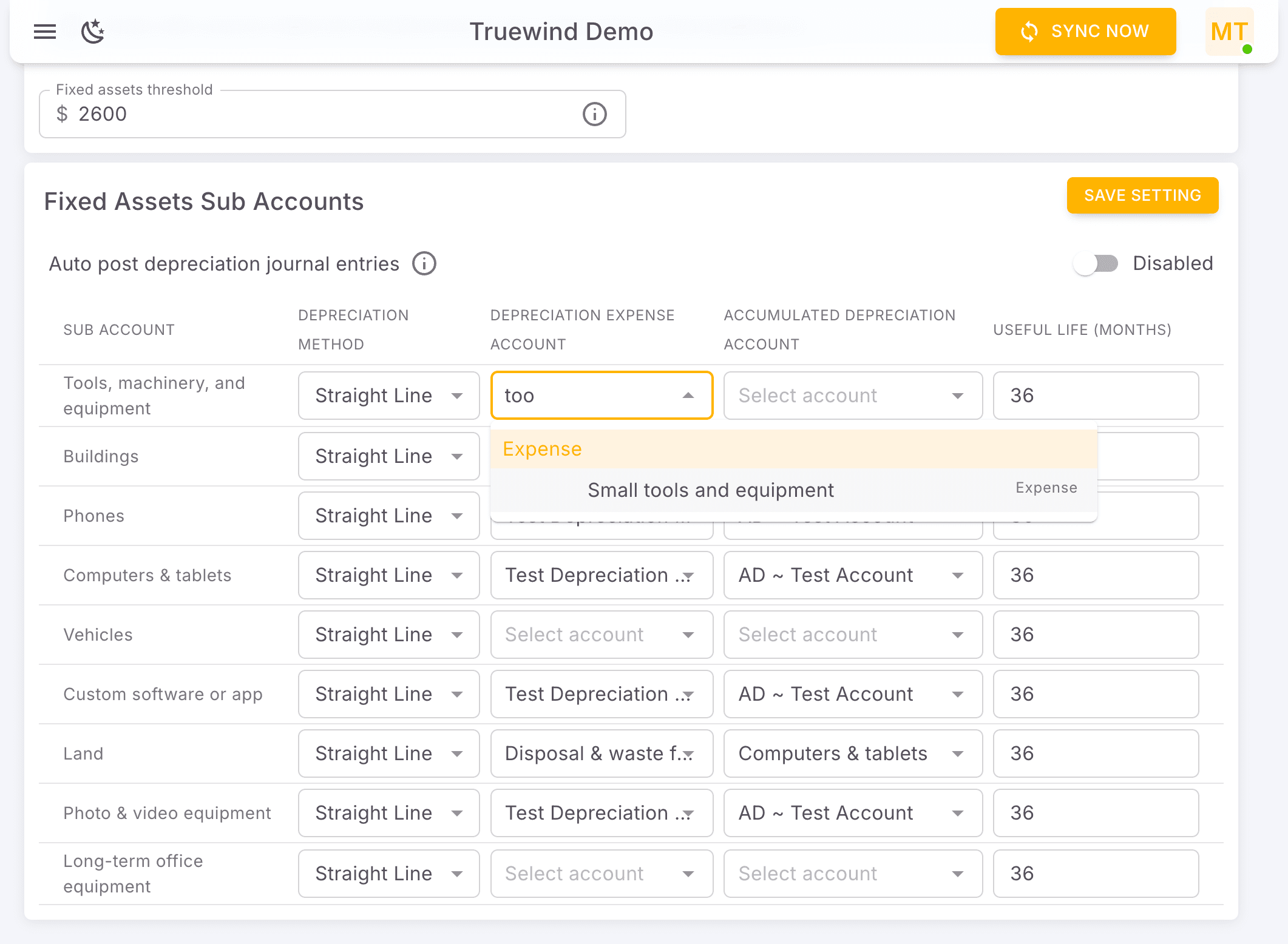Click the fixed assets threshold amount field
Screen dimensions: 1288x944
tap(243, 114)
